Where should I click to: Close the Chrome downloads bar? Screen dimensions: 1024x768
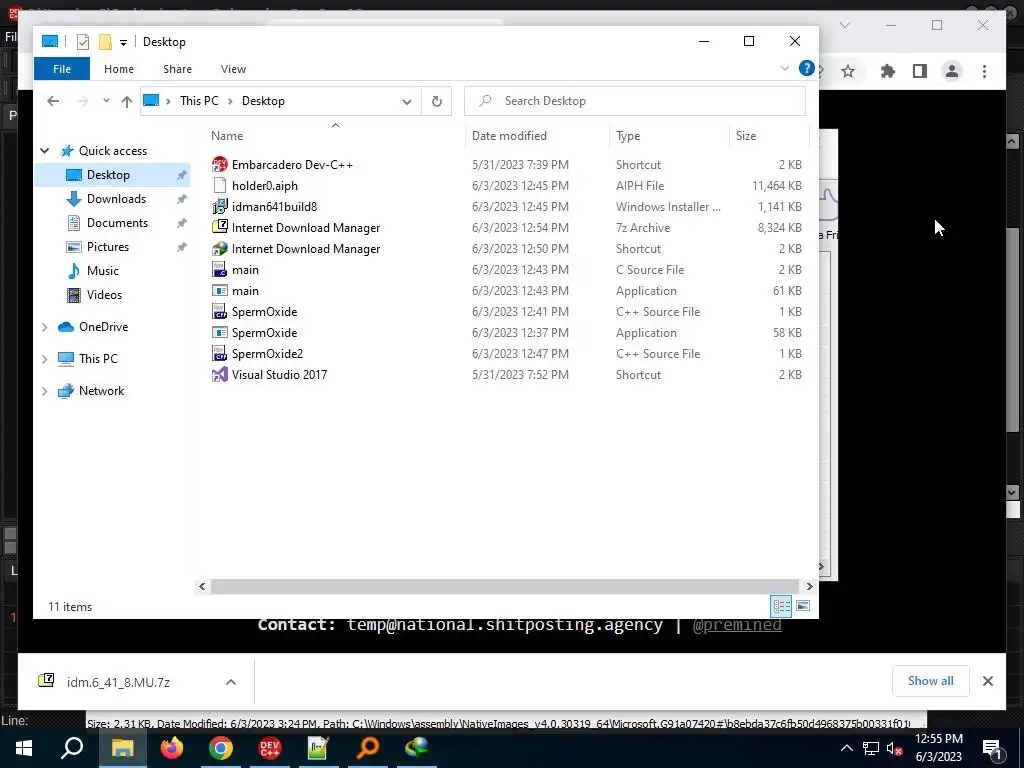tap(987, 681)
